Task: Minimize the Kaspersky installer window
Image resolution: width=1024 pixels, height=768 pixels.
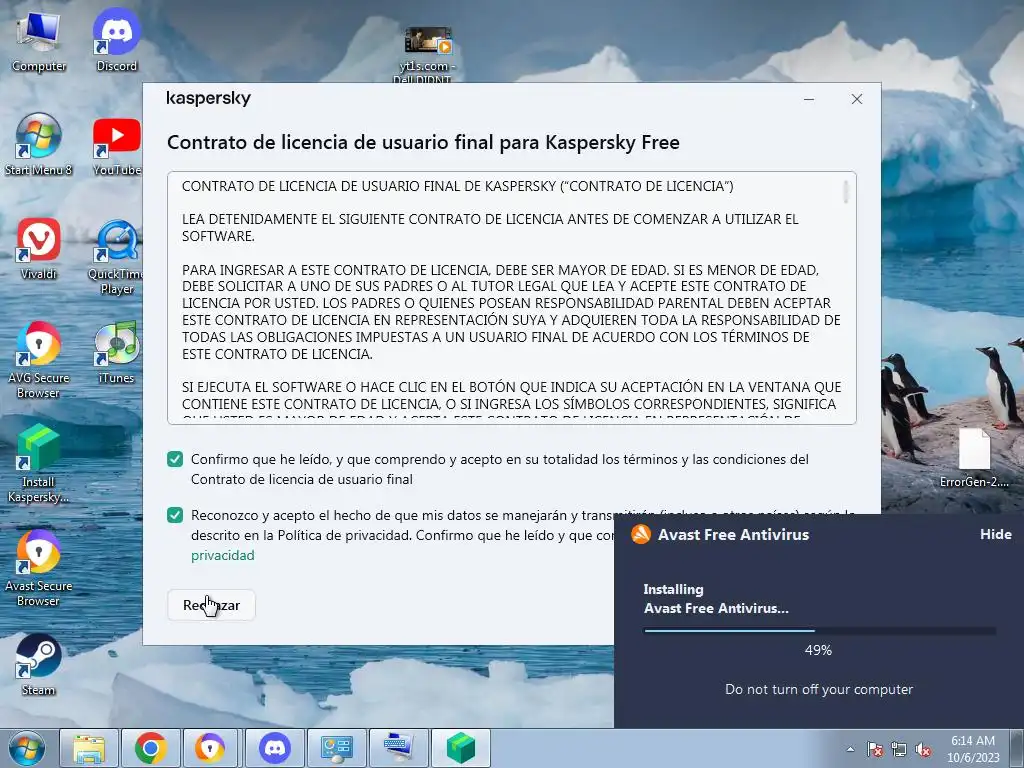Action: click(808, 99)
